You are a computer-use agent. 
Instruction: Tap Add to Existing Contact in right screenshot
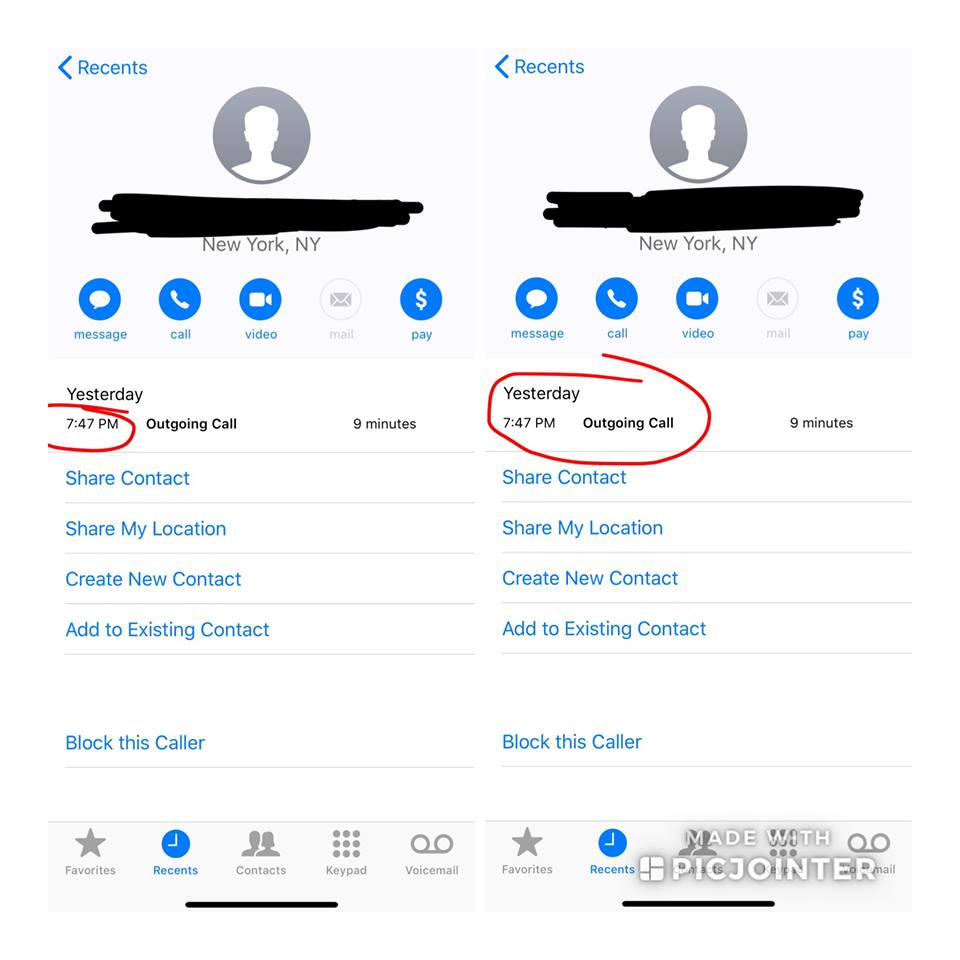point(604,629)
